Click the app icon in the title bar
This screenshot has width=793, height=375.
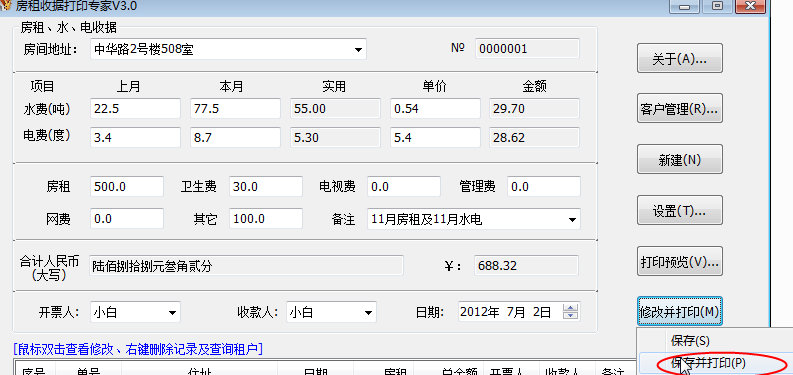(5, 6)
